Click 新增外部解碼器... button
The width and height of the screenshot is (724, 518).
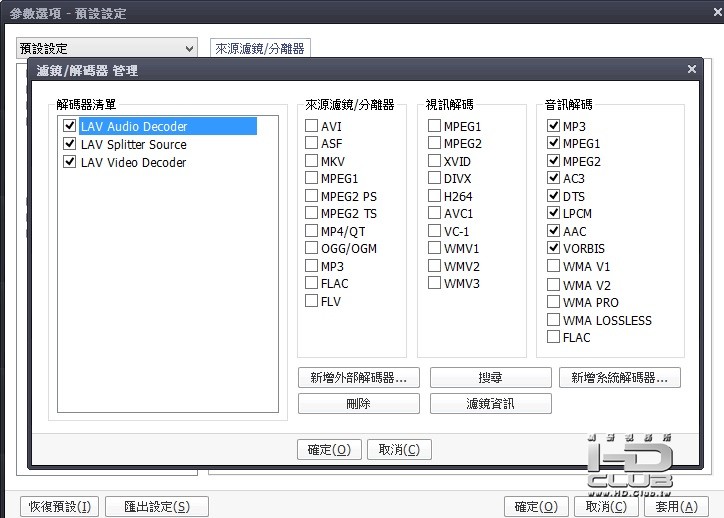tap(359, 378)
